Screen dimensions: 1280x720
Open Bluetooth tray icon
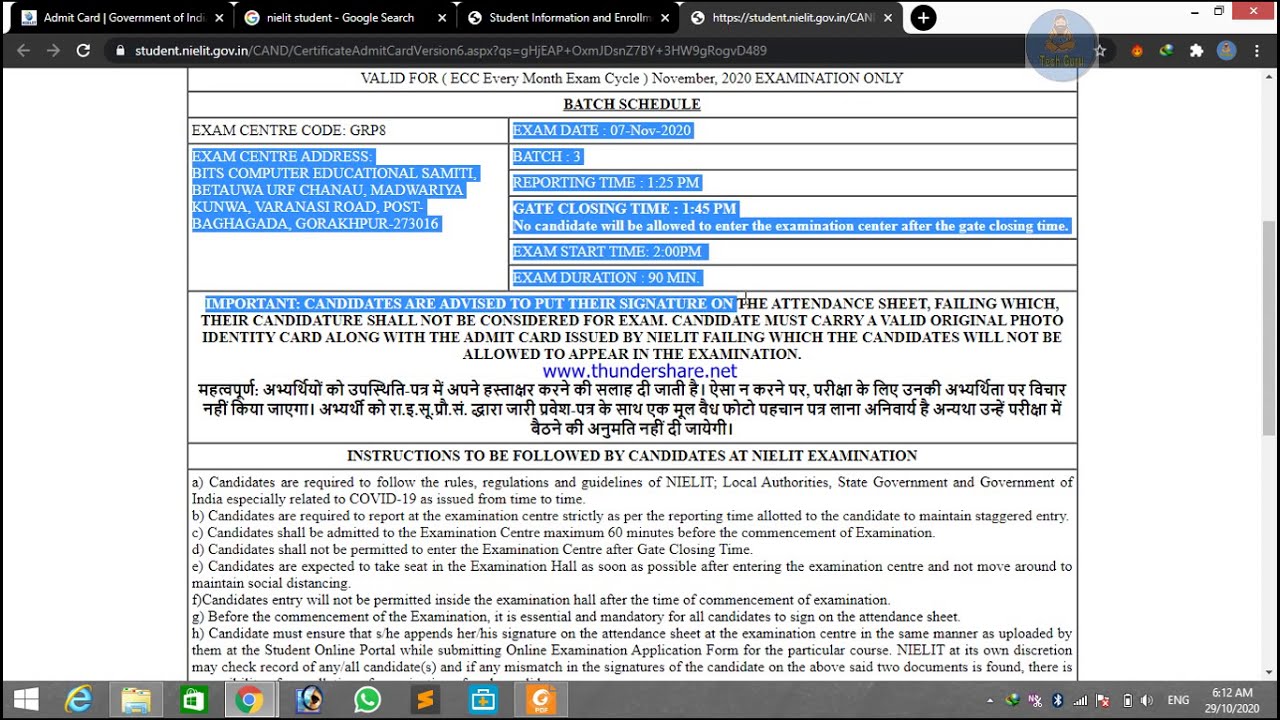point(1058,700)
